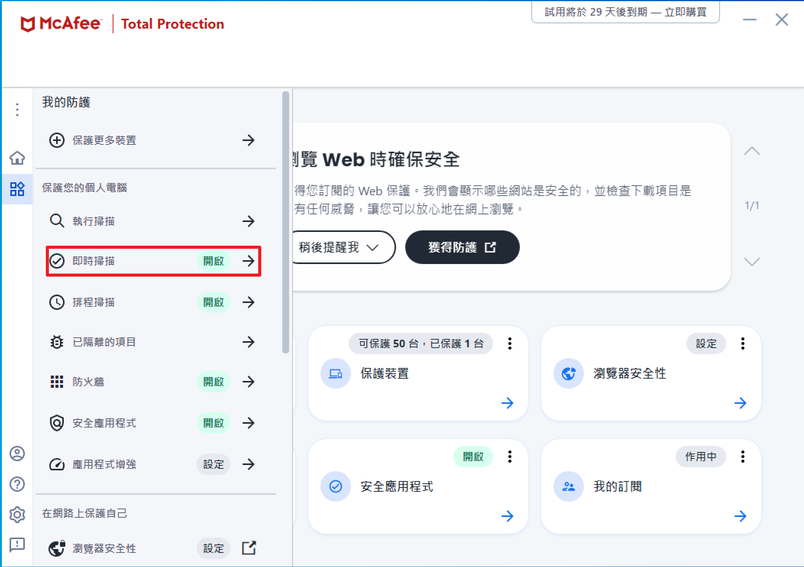Open the external link icon for 瀏覽器安全性
This screenshot has width=804, height=567.
point(249,548)
